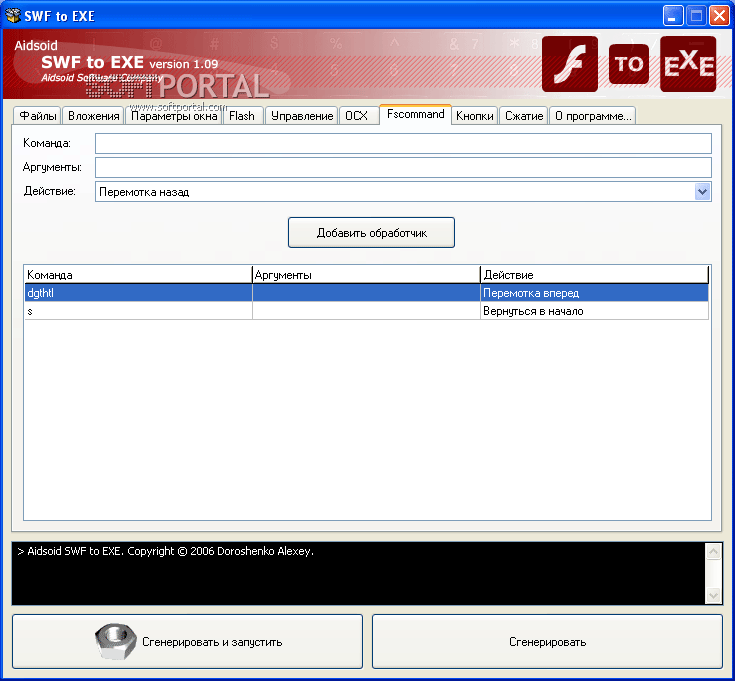Viewport: 735px width, 681px height.
Task: Click the copyright log text line
Action: coord(165,551)
